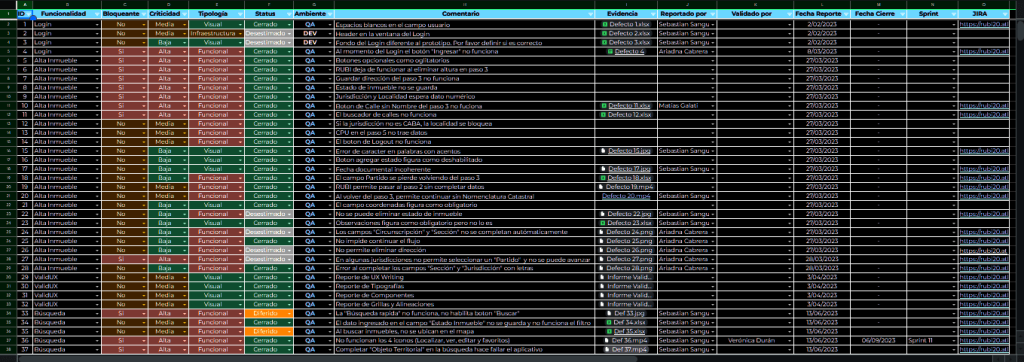Select cell 'Reporte de Tipografías'
This screenshot has height=362, width=1024.
[464, 286]
